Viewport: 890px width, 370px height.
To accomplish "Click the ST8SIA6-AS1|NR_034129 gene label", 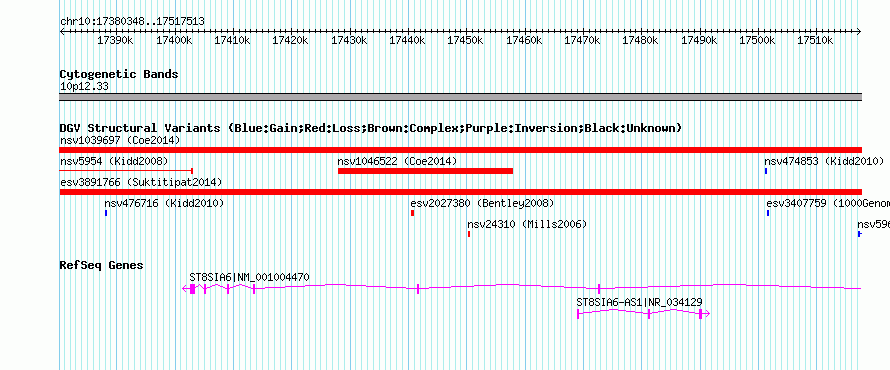I will click(639, 302).
